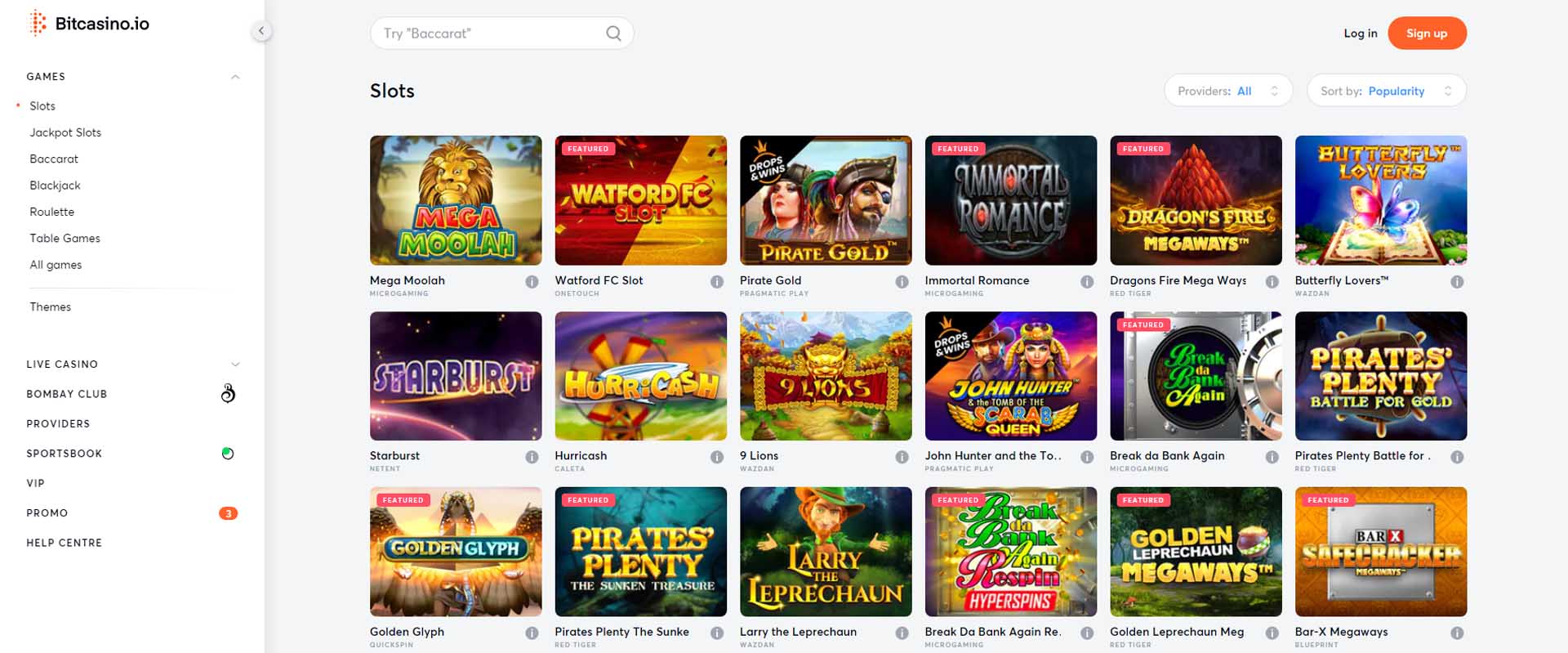Focus the game search field
This screenshot has height=653, width=1568.
point(501,34)
